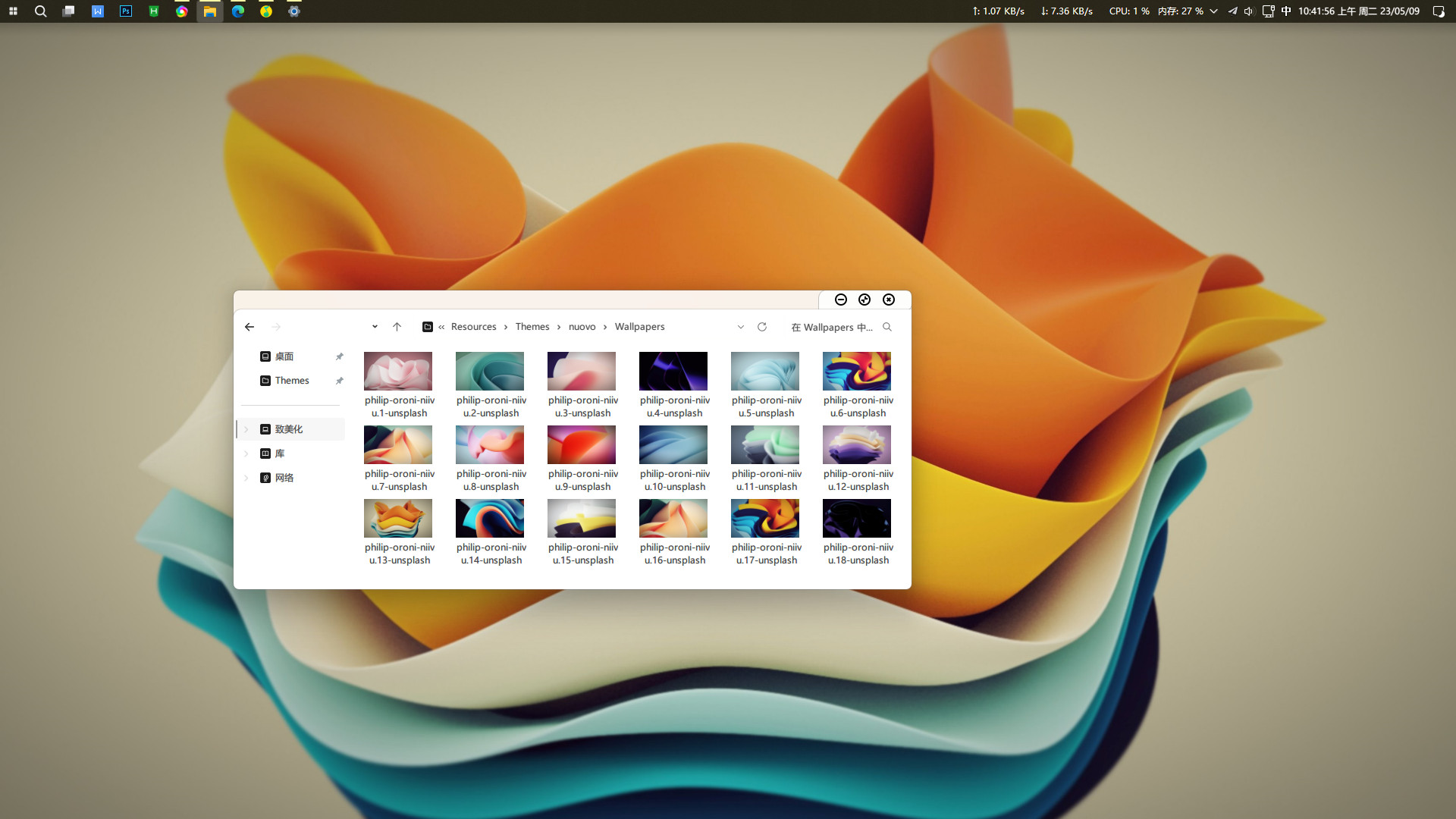This screenshot has width=1456, height=819.
Task: Select 致美化 in the sidebar
Action: [x=290, y=428]
